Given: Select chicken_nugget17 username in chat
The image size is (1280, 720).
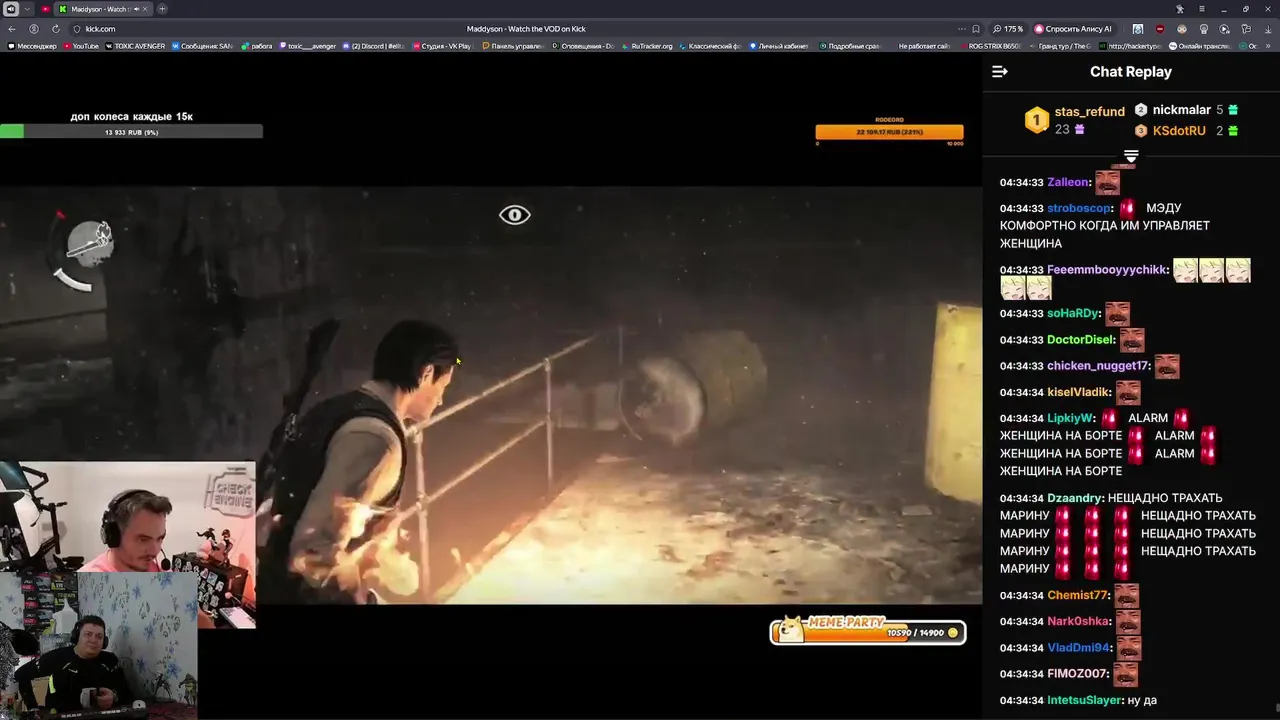Looking at the screenshot, I should click(1098, 366).
